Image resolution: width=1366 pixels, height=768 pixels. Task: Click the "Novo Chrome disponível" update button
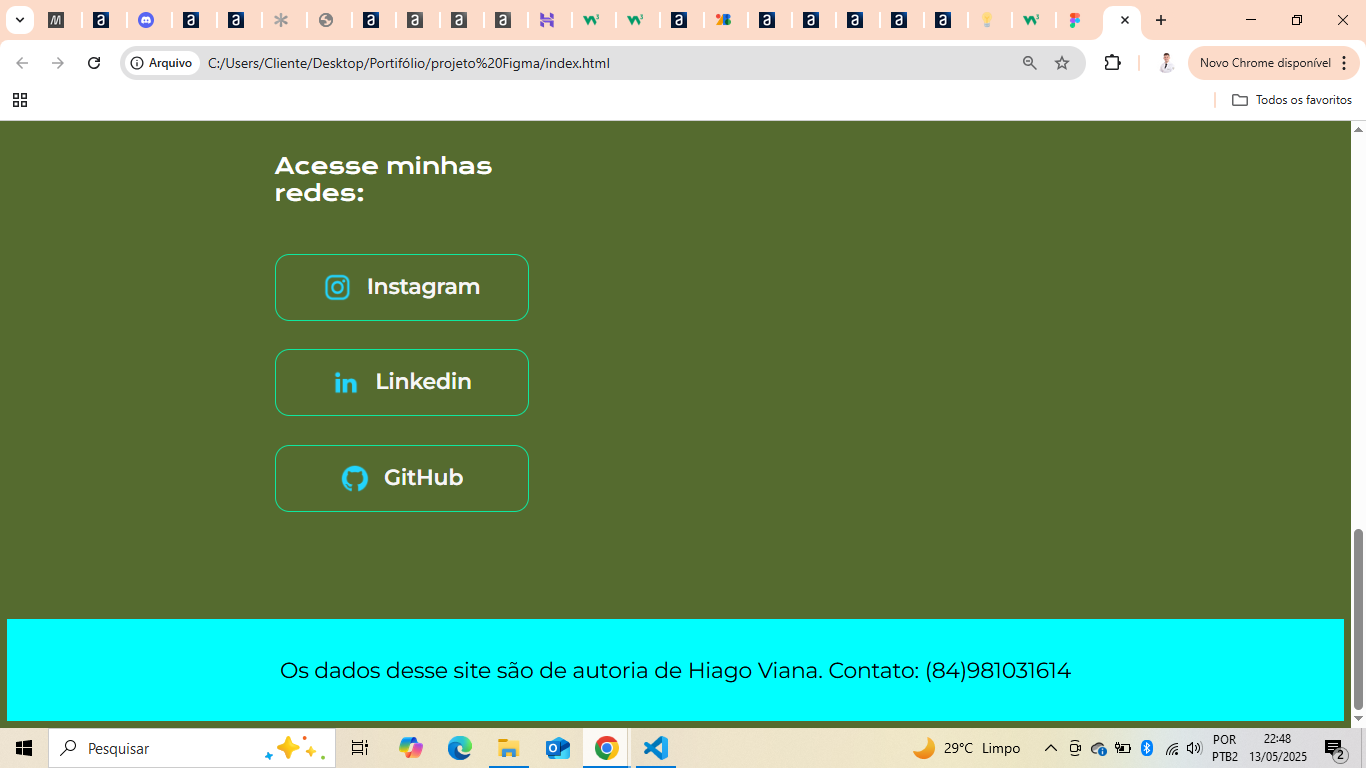click(x=1265, y=63)
